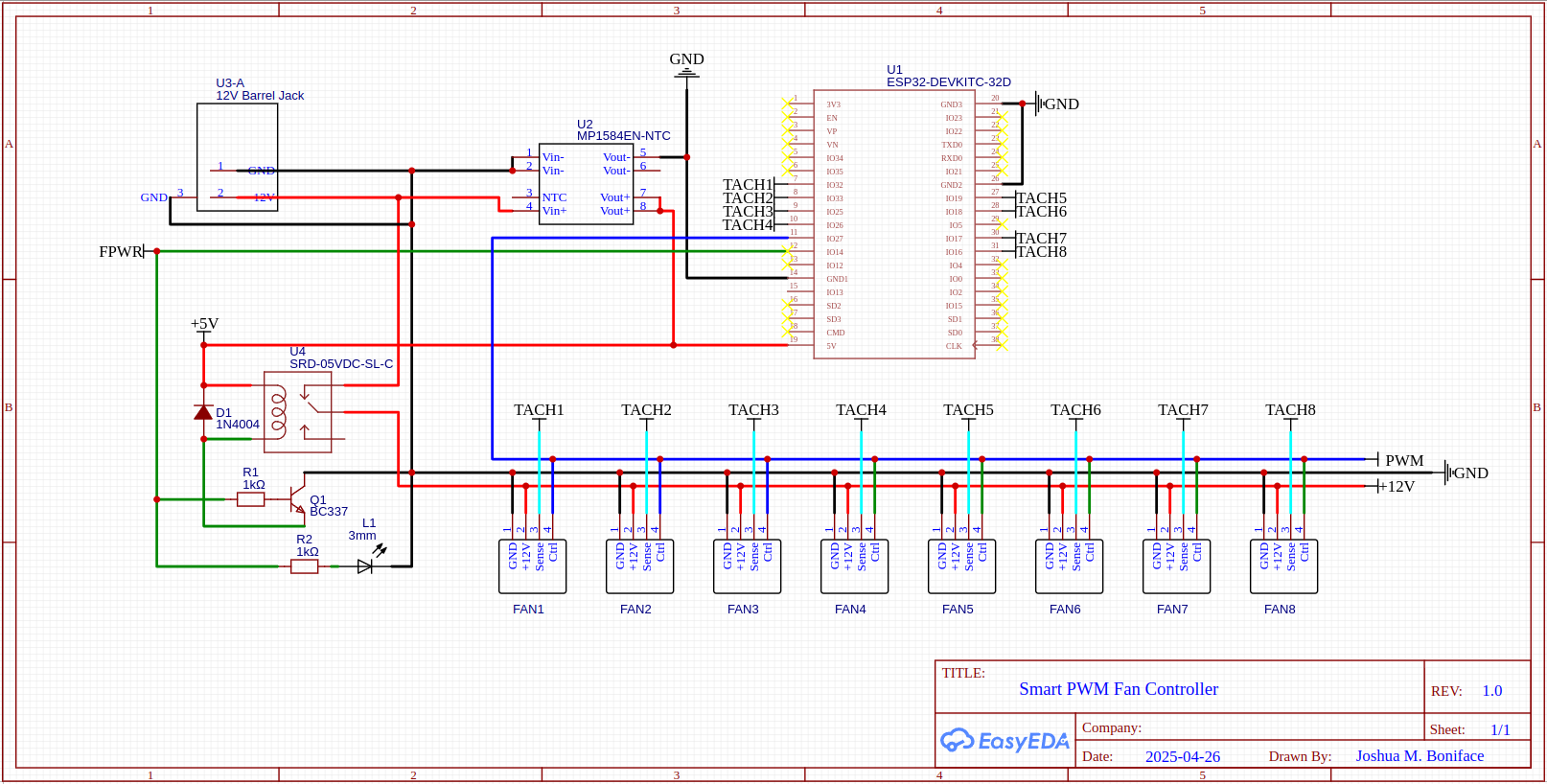Select the D1 1N4004 diode symbol
1547x784 pixels.
pyautogui.click(x=203, y=412)
